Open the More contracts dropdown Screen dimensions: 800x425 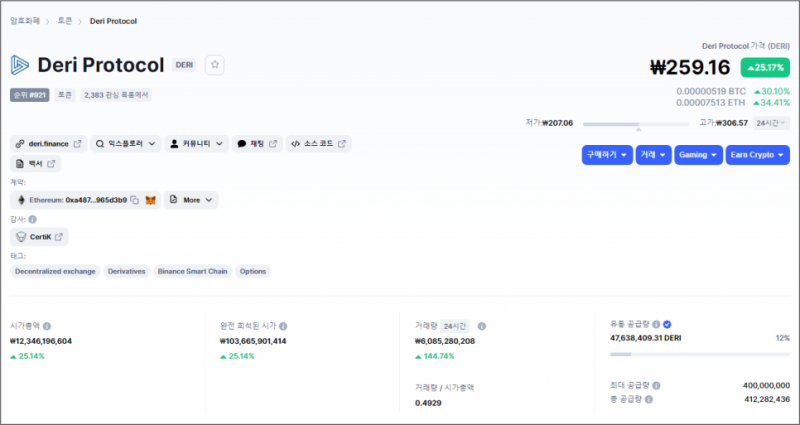[191, 200]
